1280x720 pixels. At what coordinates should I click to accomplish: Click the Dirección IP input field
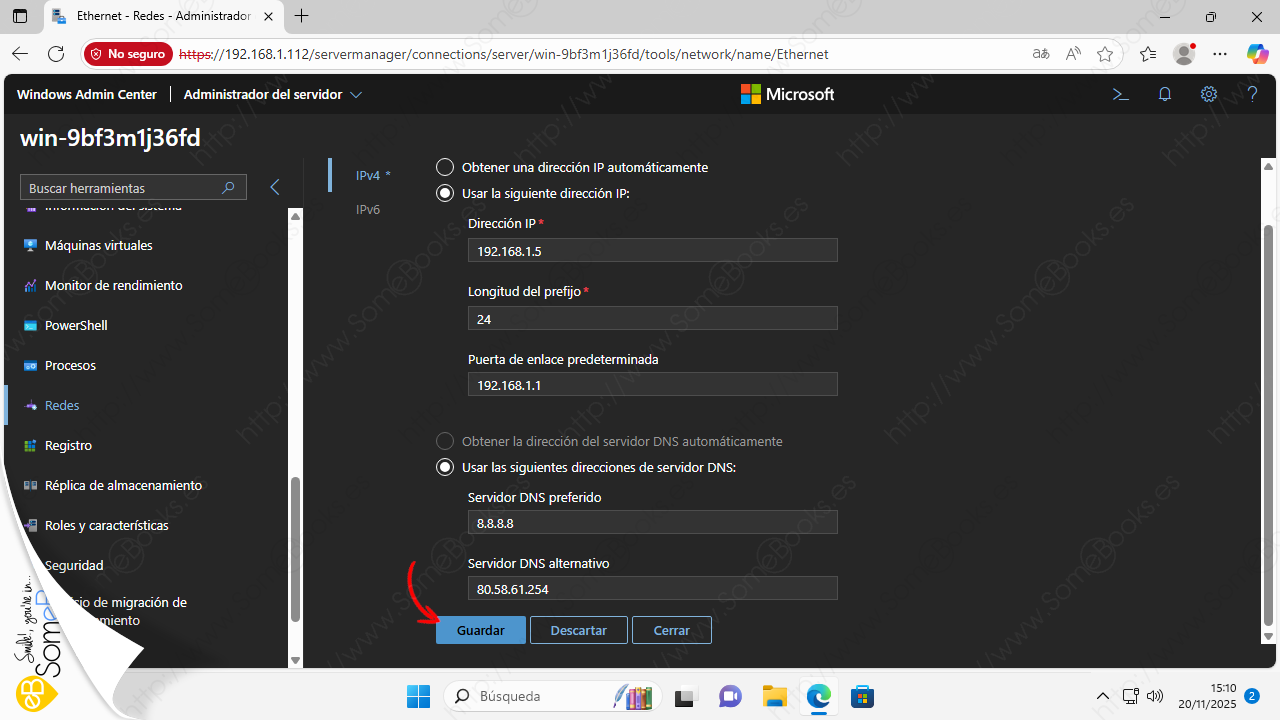[x=652, y=250]
